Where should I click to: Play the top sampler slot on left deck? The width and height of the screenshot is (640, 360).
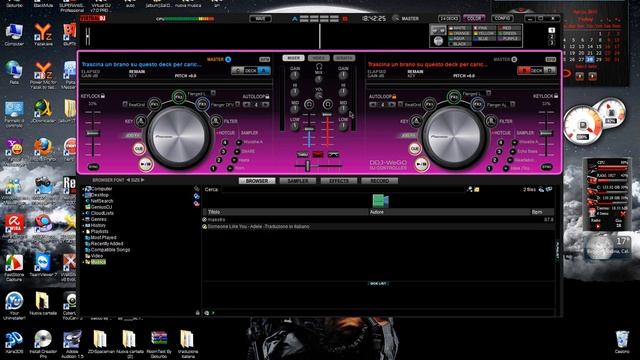(x=239, y=142)
